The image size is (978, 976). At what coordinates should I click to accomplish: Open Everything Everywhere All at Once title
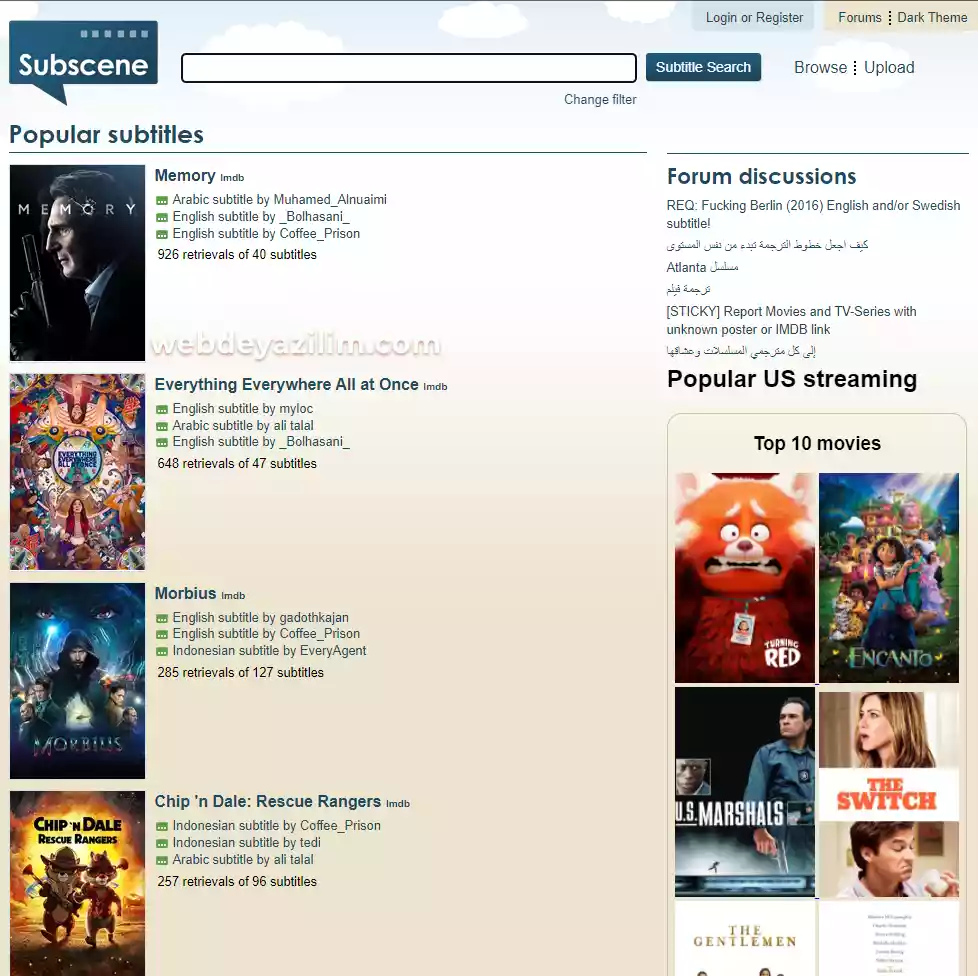click(286, 384)
